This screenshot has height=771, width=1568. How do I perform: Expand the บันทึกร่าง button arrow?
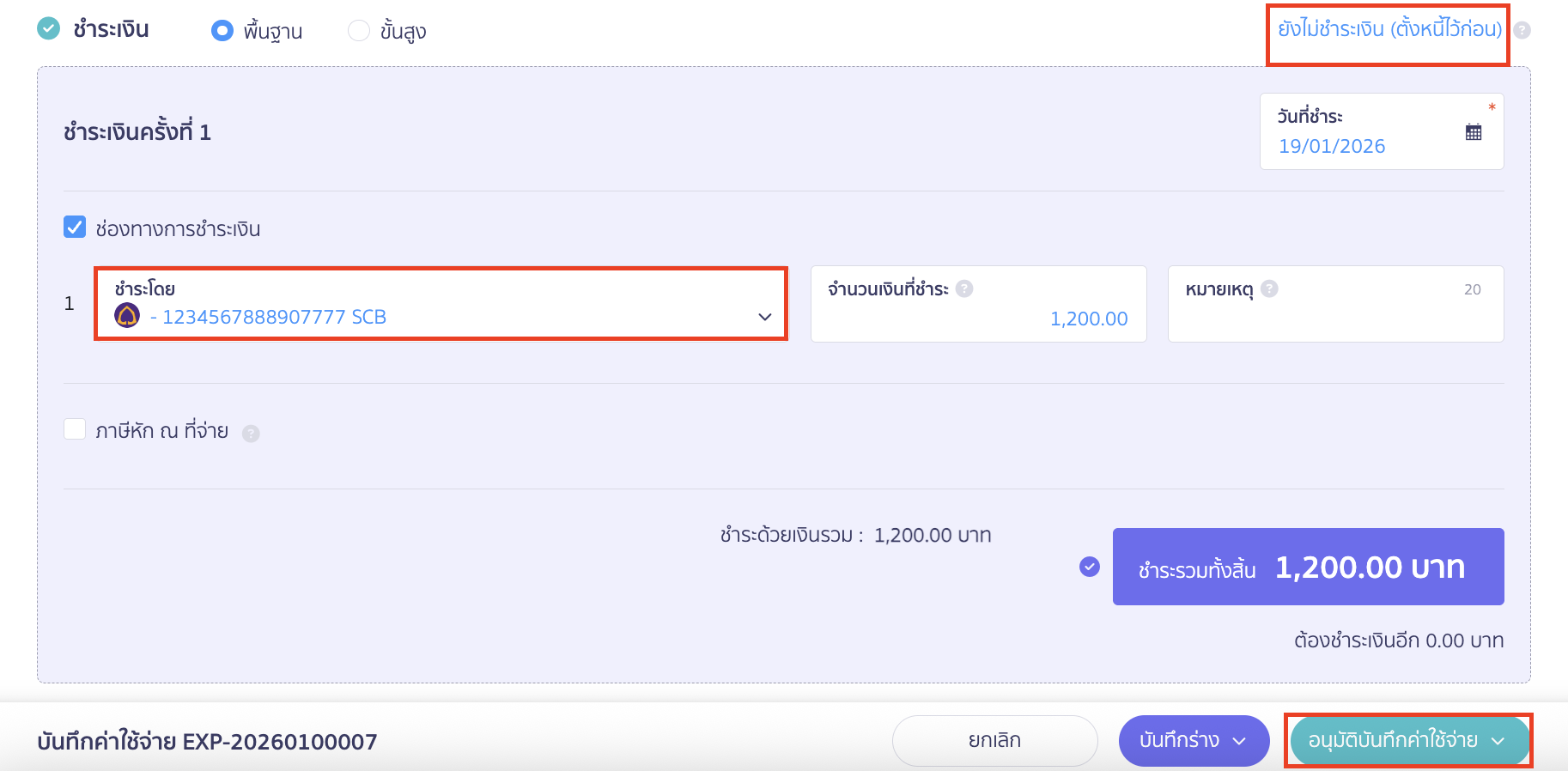tap(1239, 741)
